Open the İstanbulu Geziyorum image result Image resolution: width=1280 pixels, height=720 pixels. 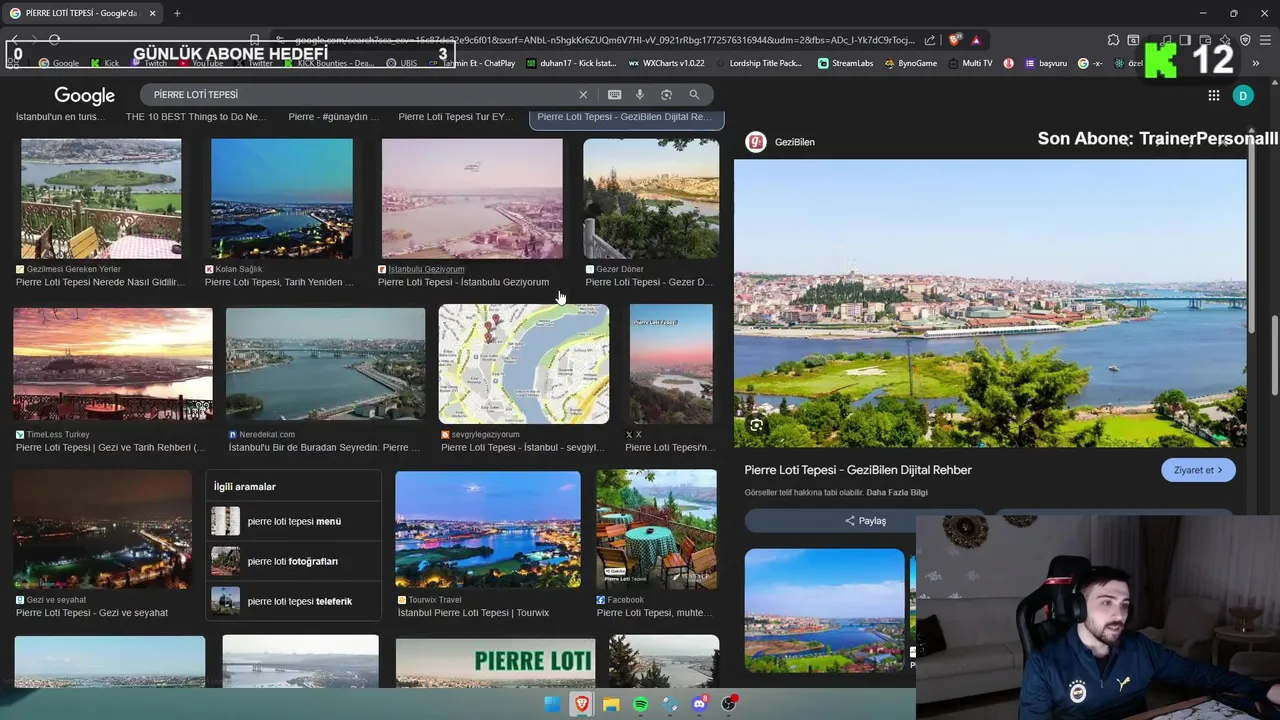click(x=472, y=199)
